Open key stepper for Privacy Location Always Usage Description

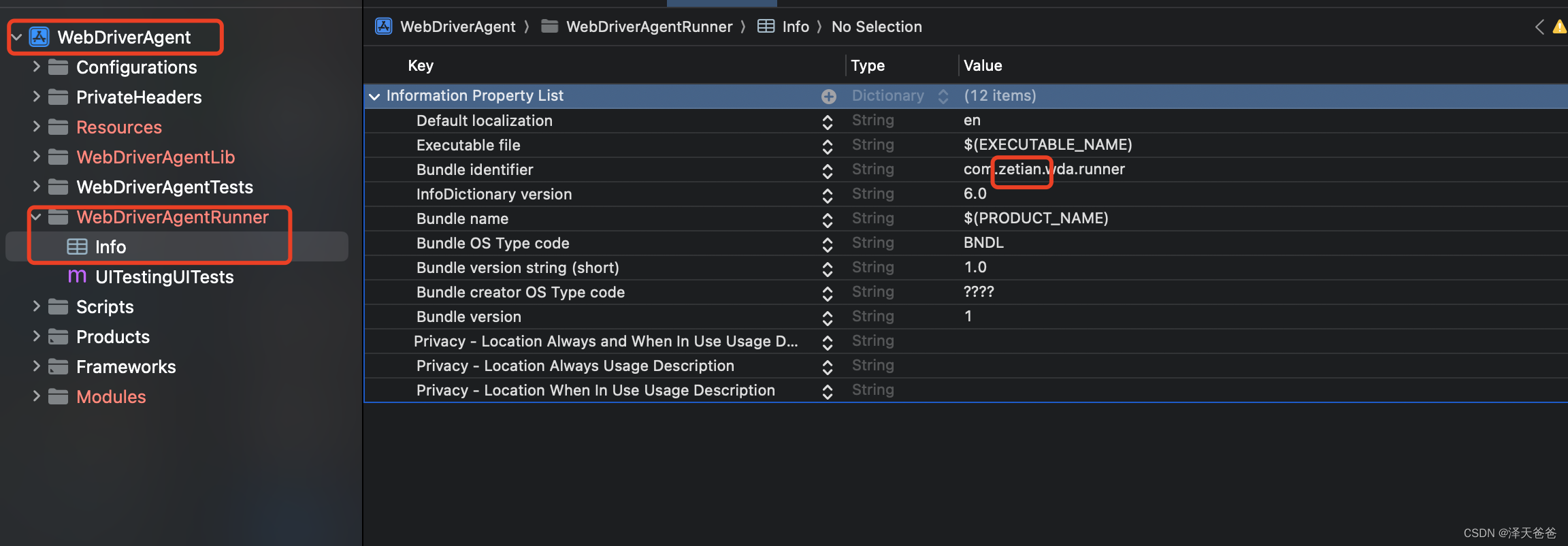828,367
